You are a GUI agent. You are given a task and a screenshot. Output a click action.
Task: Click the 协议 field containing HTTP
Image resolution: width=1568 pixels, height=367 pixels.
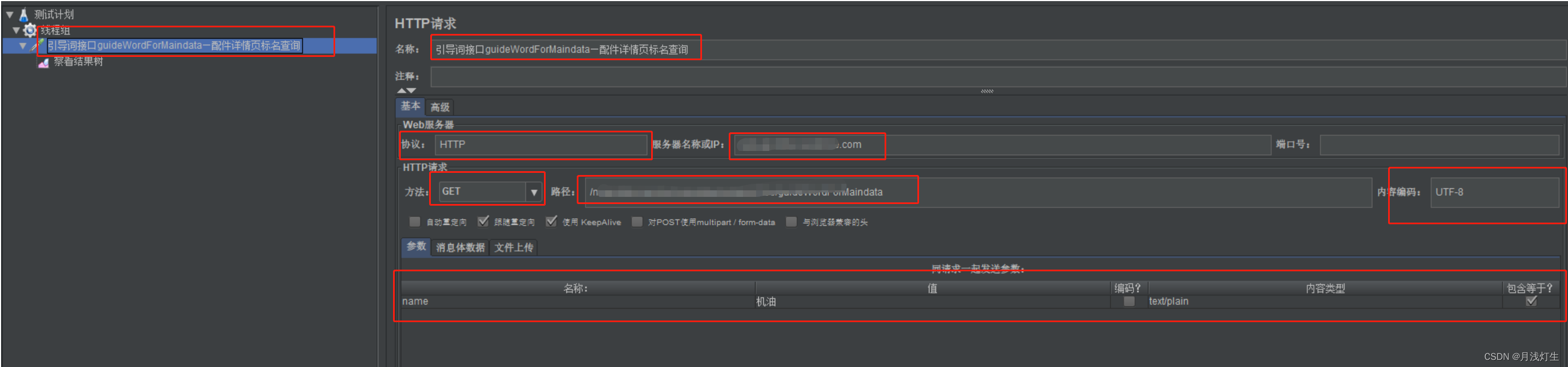541,144
